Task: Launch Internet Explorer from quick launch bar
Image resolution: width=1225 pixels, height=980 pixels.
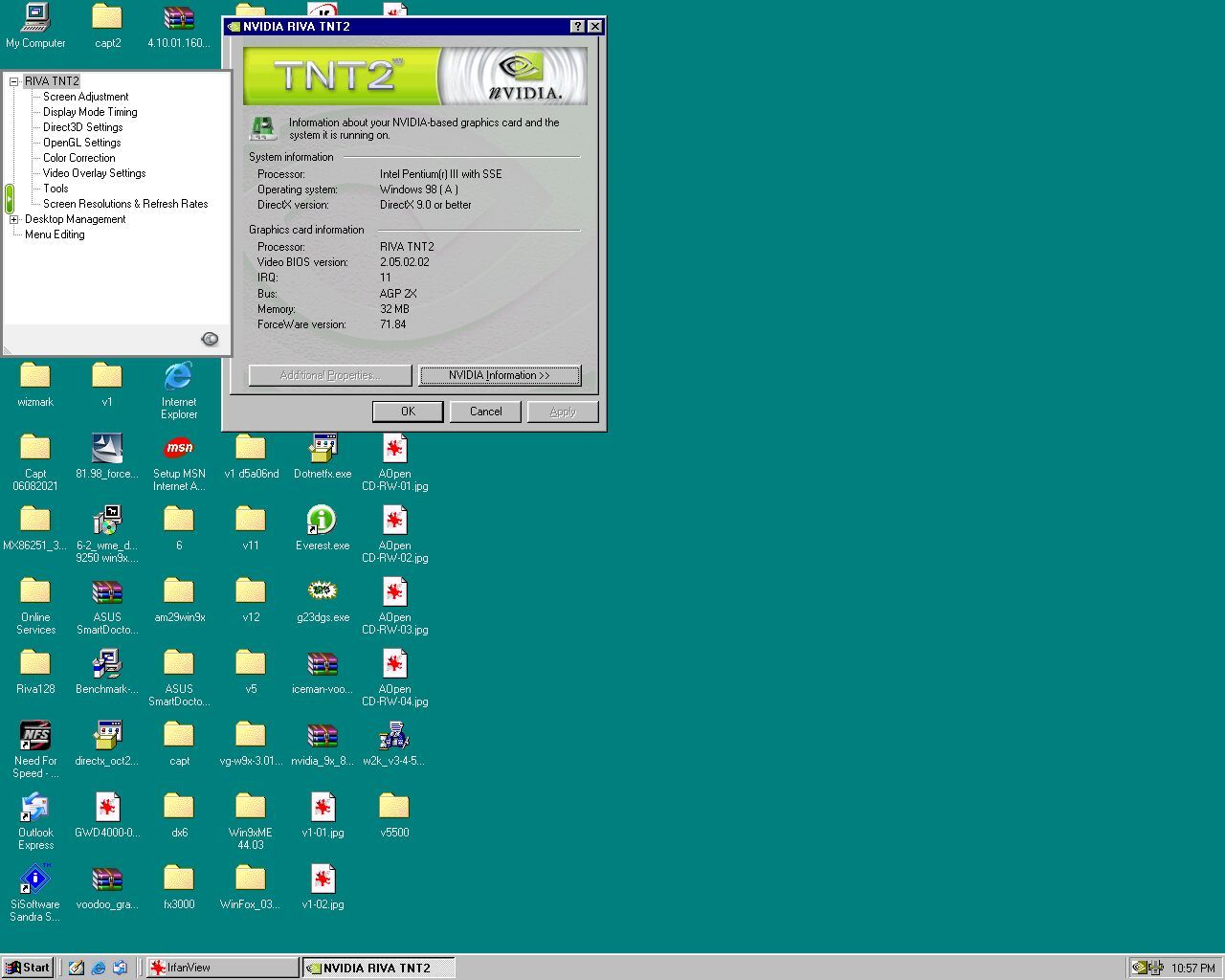Action: 98,968
